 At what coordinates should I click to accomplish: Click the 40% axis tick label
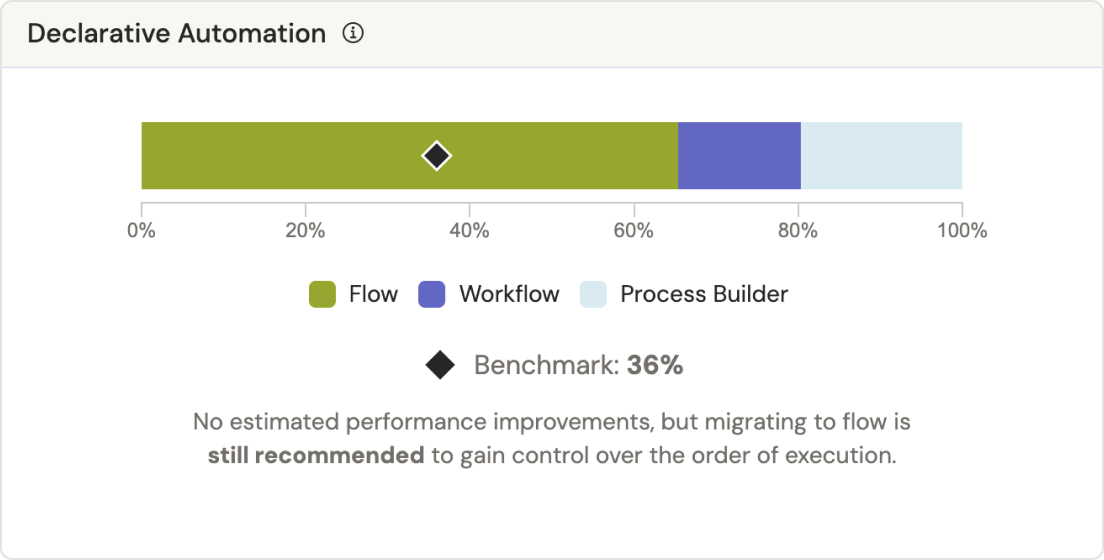pyautogui.click(x=470, y=231)
